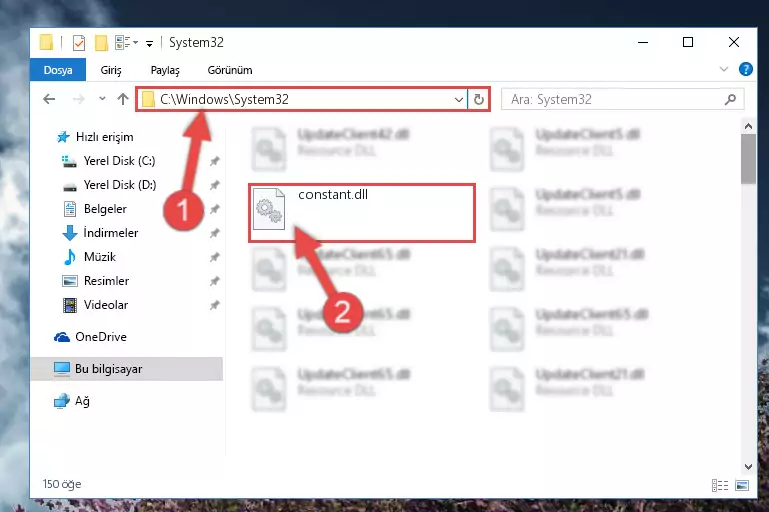Go up one folder level
Image resolution: width=769 pixels, height=512 pixels.
coord(123,99)
